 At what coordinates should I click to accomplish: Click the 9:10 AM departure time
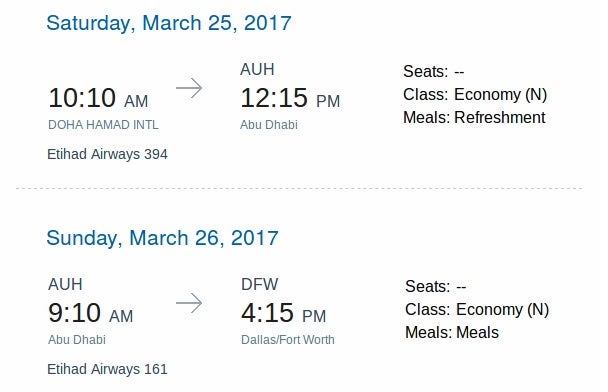90,313
